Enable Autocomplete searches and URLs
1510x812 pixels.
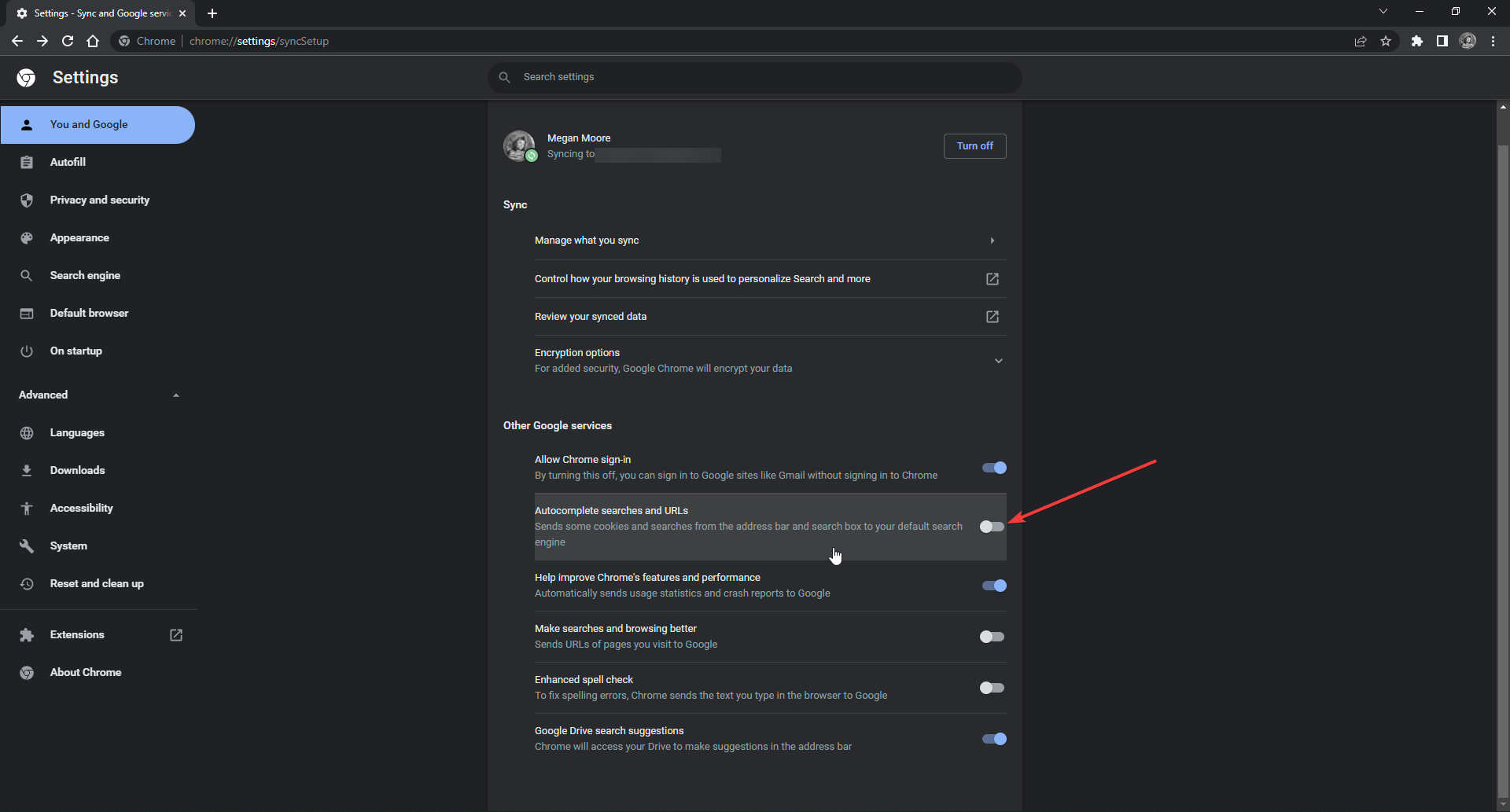click(993, 527)
